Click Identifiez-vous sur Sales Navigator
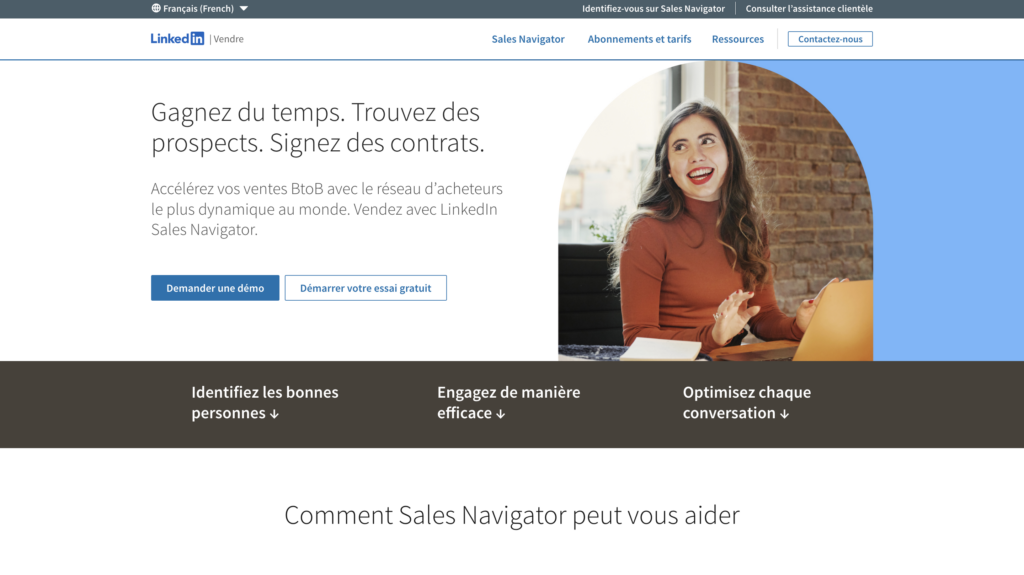The height and width of the screenshot is (575, 1024). tap(653, 8)
